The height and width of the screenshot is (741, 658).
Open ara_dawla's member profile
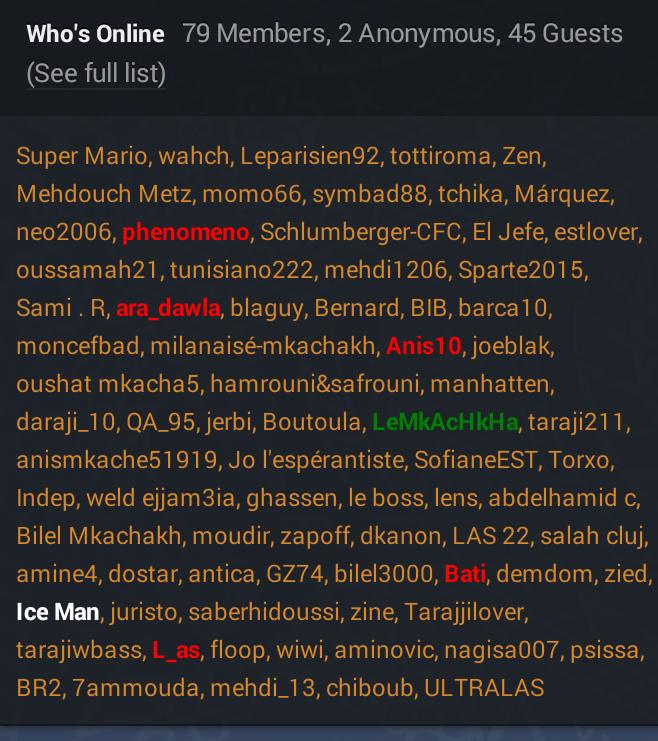point(167,308)
